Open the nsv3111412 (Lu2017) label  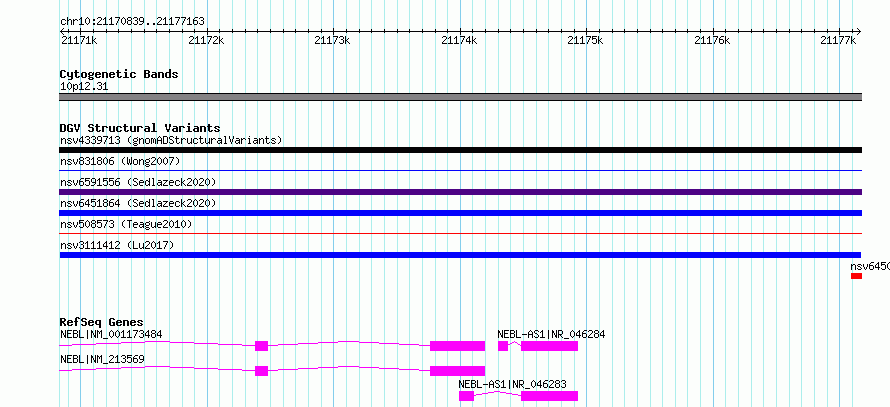click(x=117, y=245)
